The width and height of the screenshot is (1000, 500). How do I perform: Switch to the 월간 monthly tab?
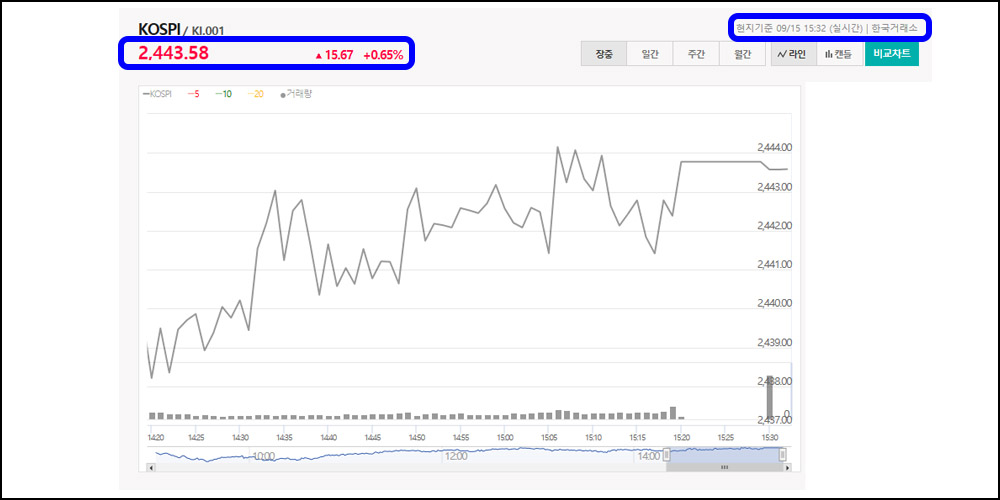click(742, 54)
